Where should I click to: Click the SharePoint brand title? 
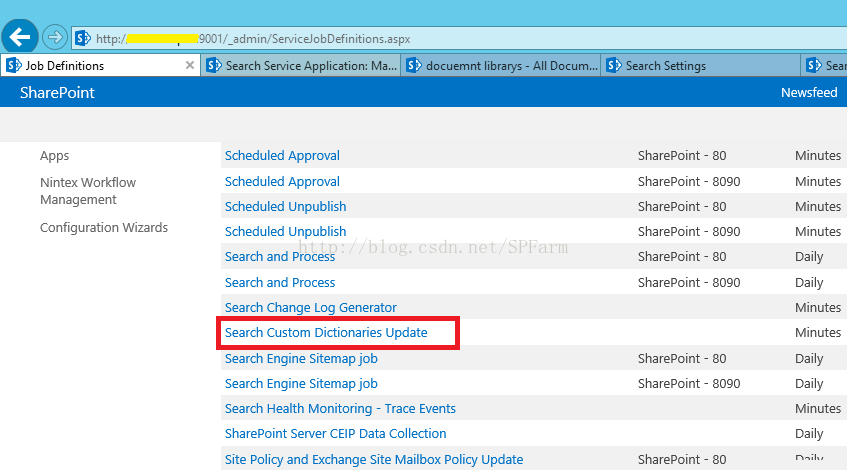coord(57,93)
